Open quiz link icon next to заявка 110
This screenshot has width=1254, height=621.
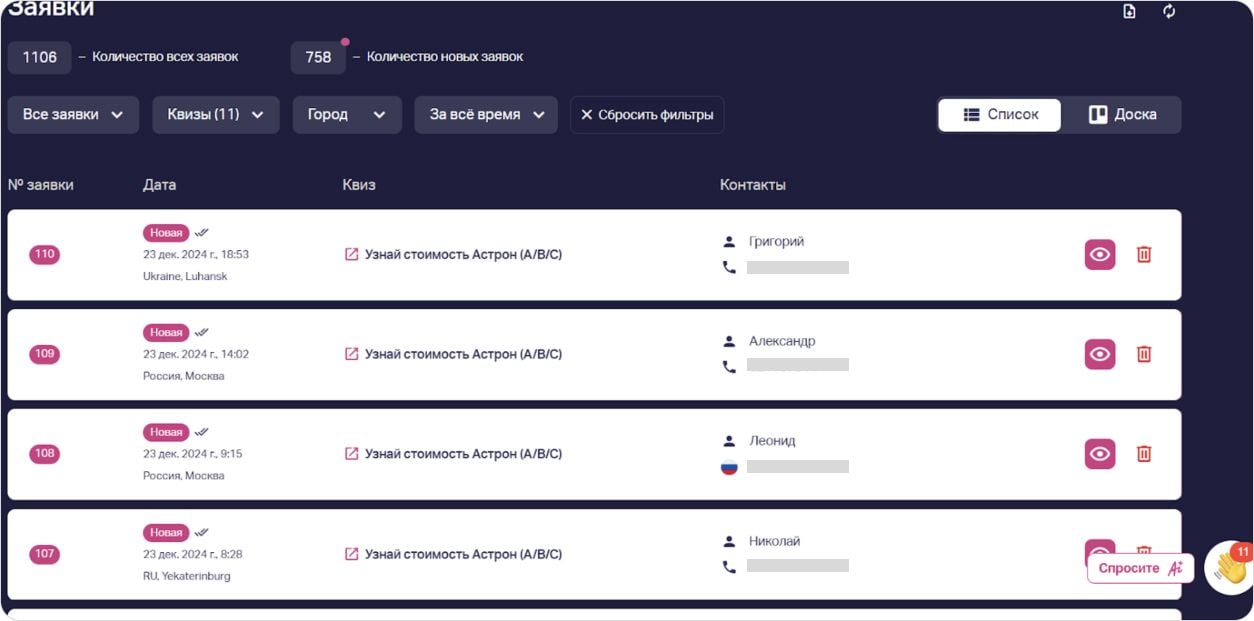coord(349,254)
